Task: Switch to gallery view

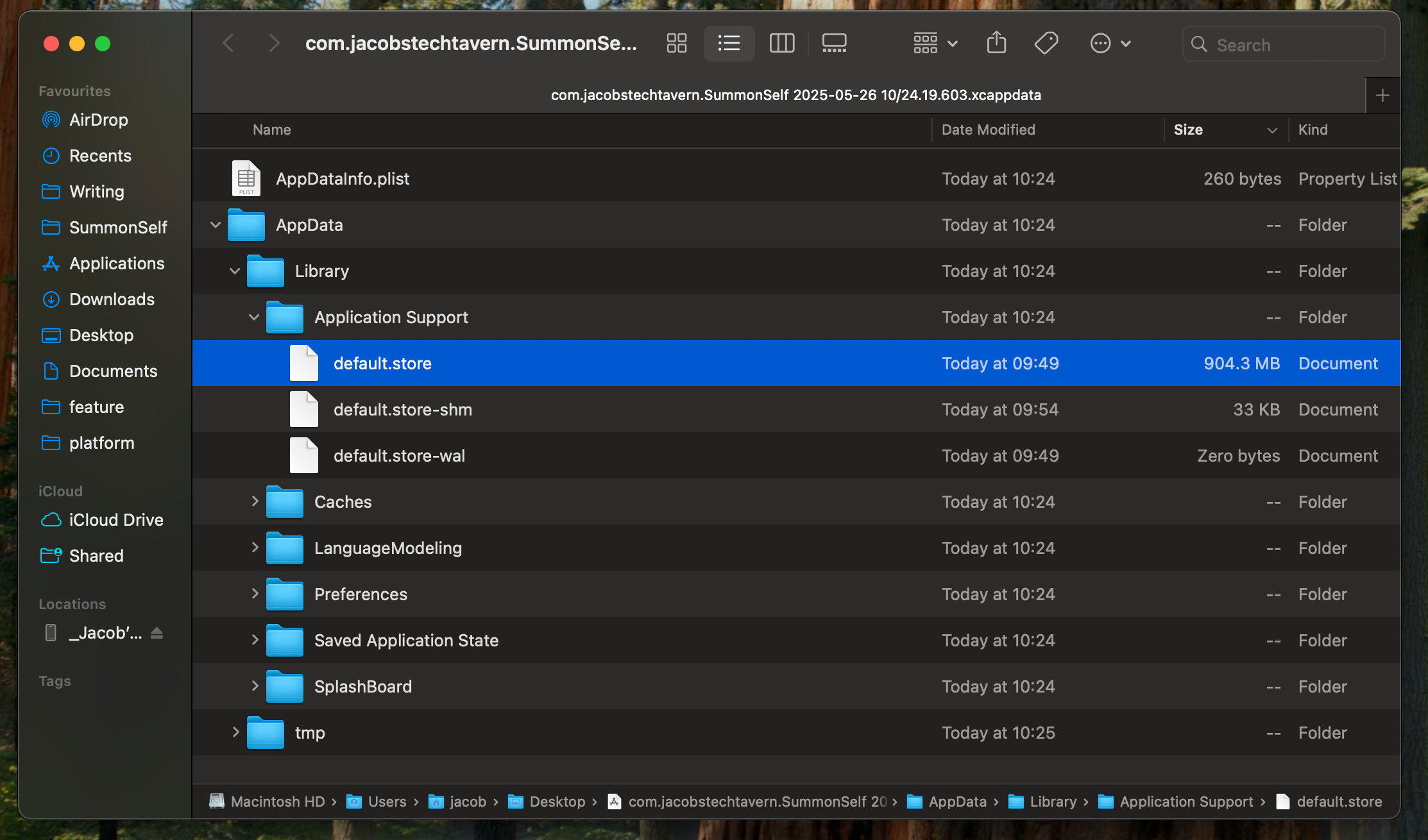Action: pyautogui.click(x=834, y=44)
